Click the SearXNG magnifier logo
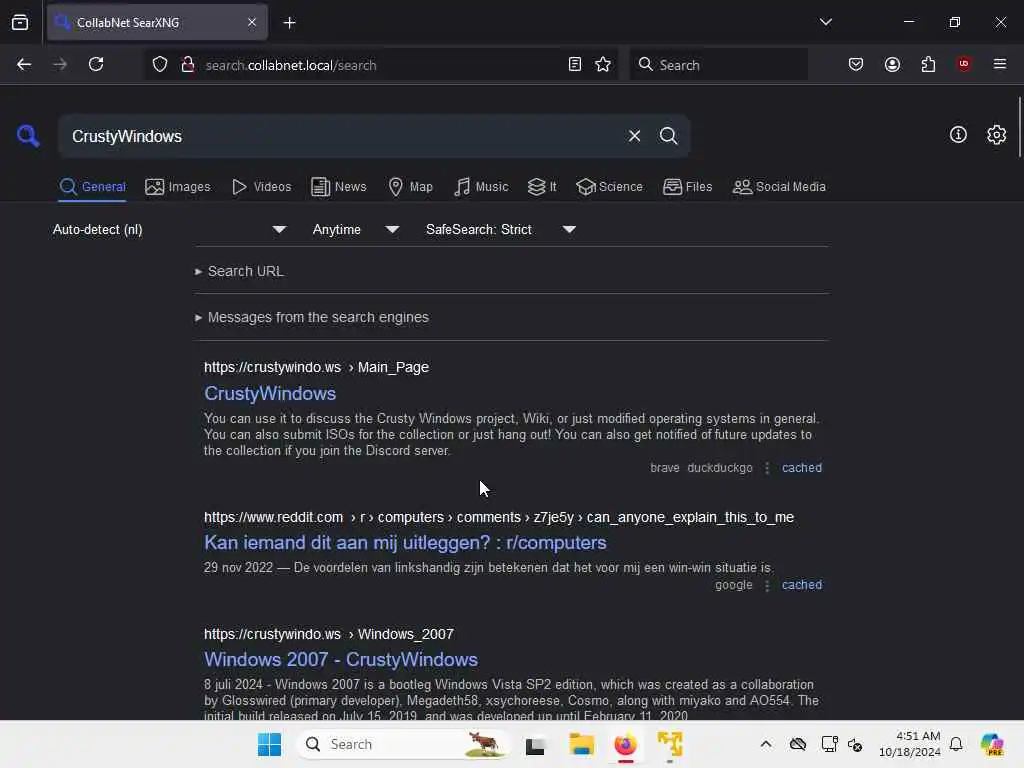The height and width of the screenshot is (768, 1024). point(28,136)
